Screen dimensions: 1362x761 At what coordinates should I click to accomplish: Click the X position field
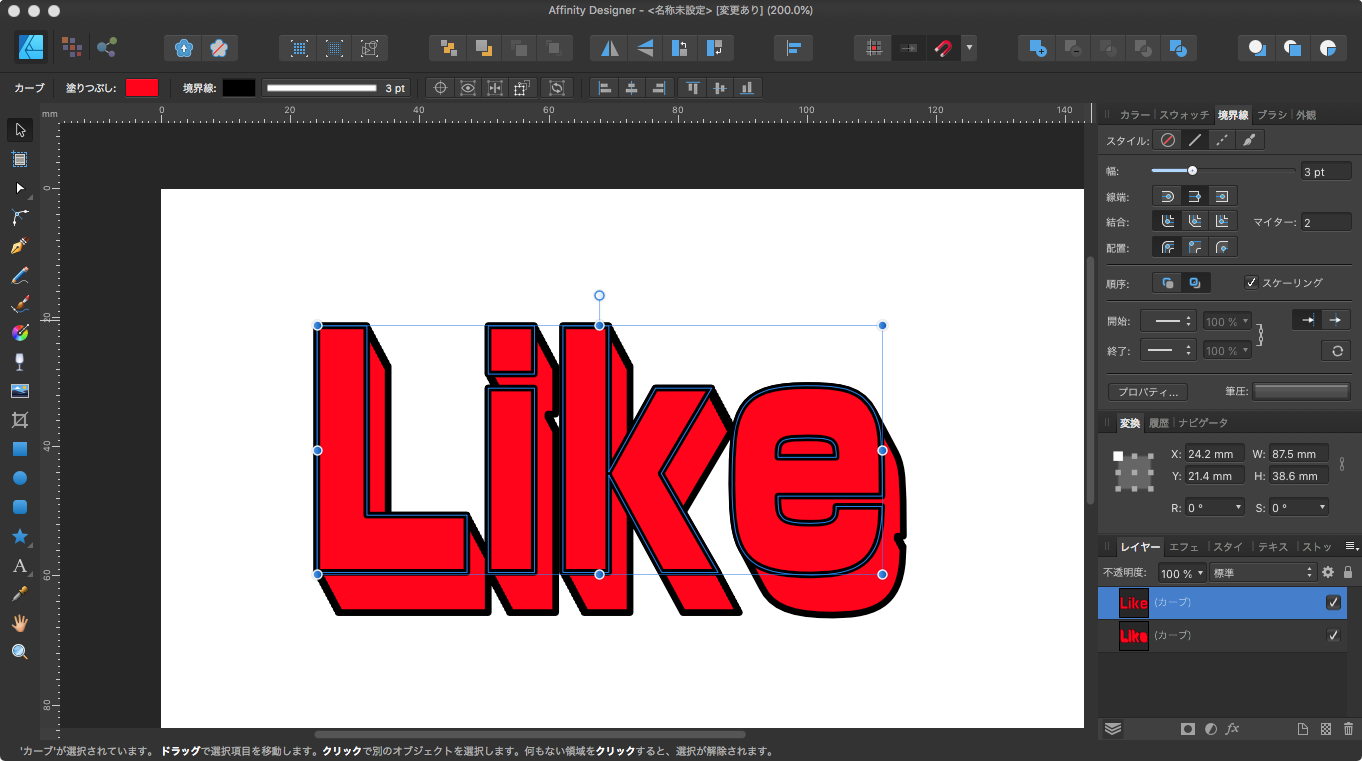pyautogui.click(x=1214, y=454)
